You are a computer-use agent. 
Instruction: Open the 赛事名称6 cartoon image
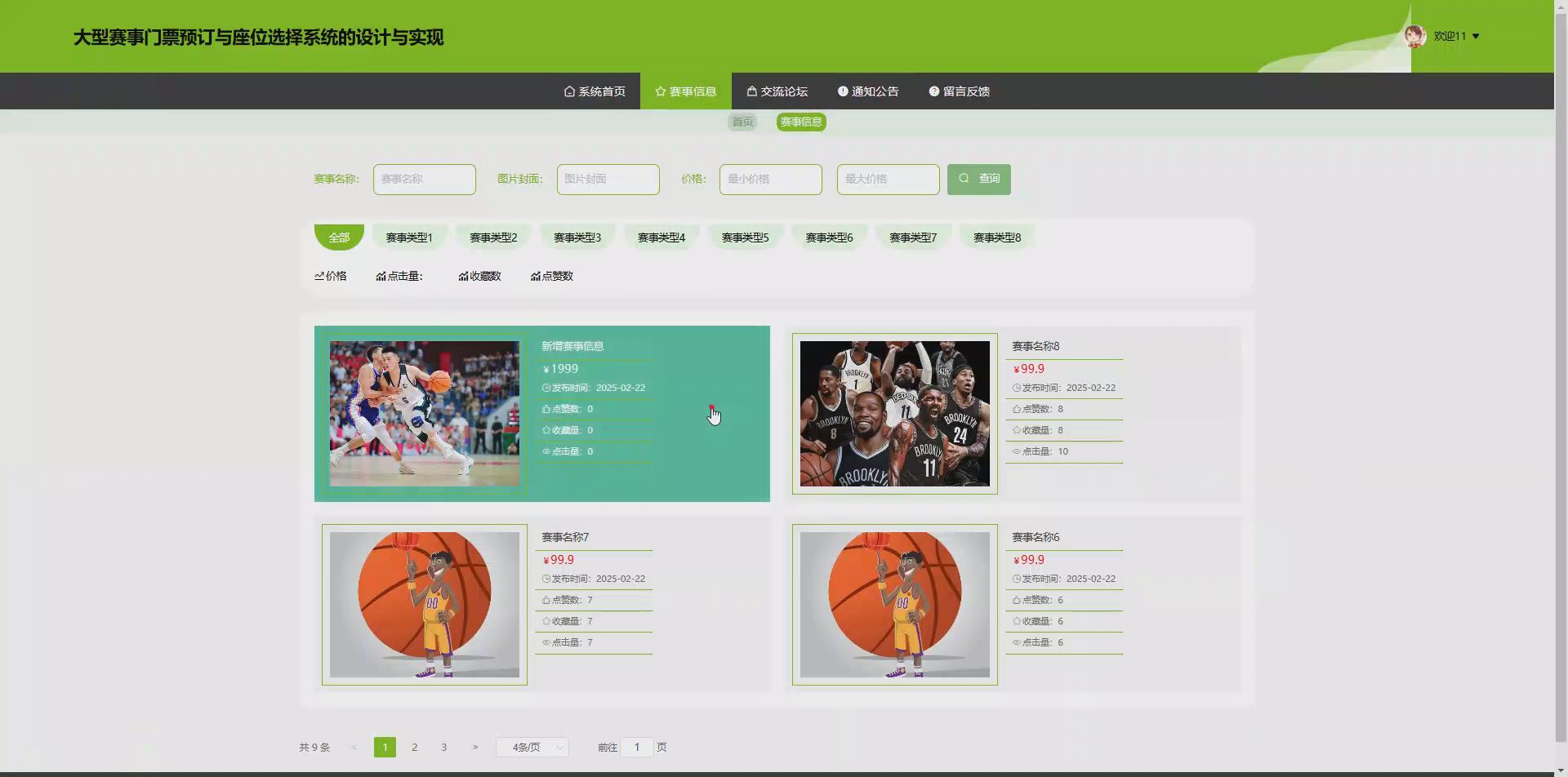pyautogui.click(x=895, y=605)
